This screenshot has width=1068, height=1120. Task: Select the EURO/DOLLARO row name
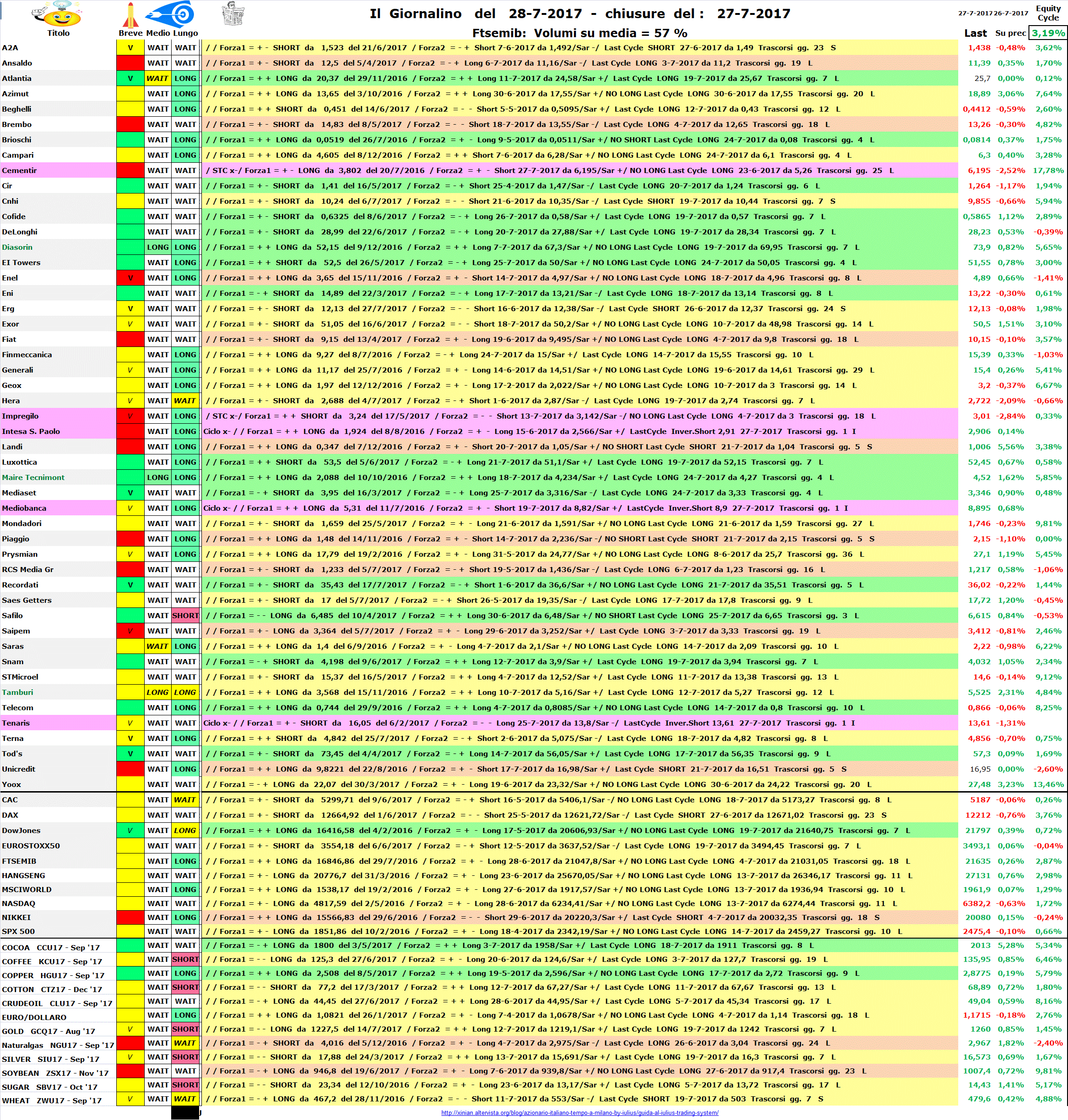coord(34,1018)
